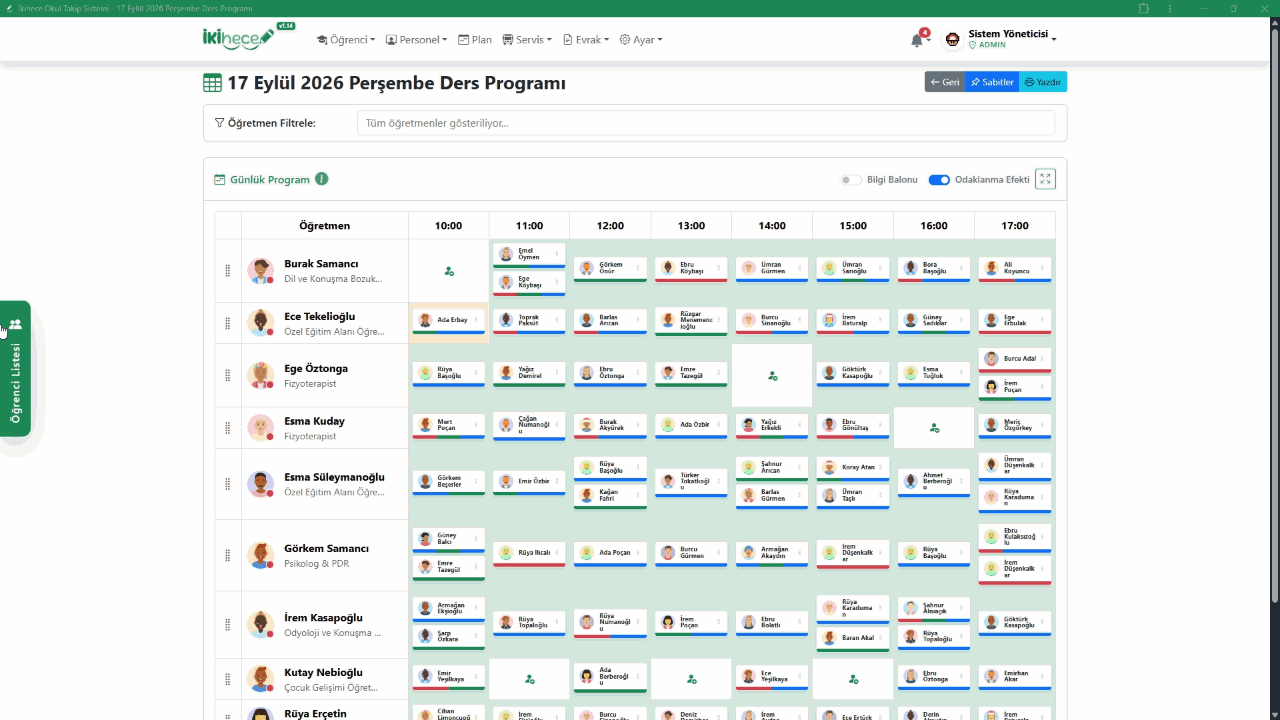Grab the drag handle for Ege Öztonga's row
Viewport: 1280px width, 720px height.
227,376
